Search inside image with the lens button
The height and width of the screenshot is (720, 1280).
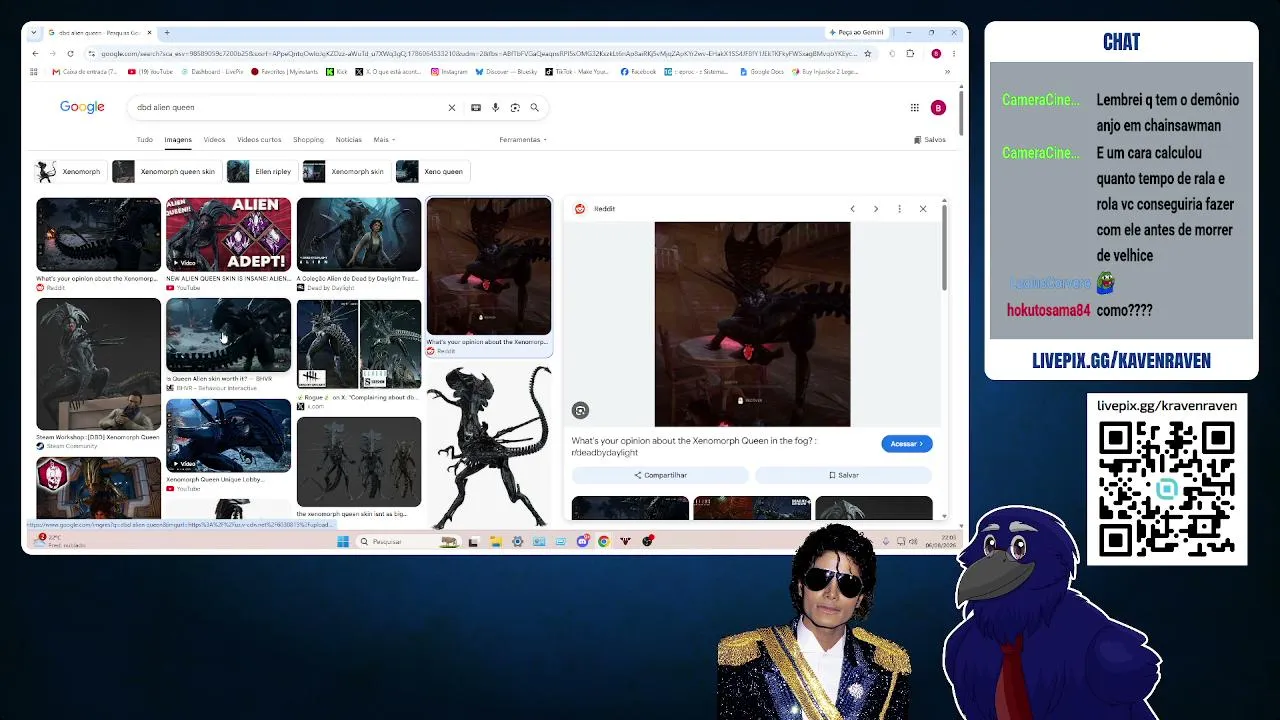pyautogui.click(x=580, y=411)
